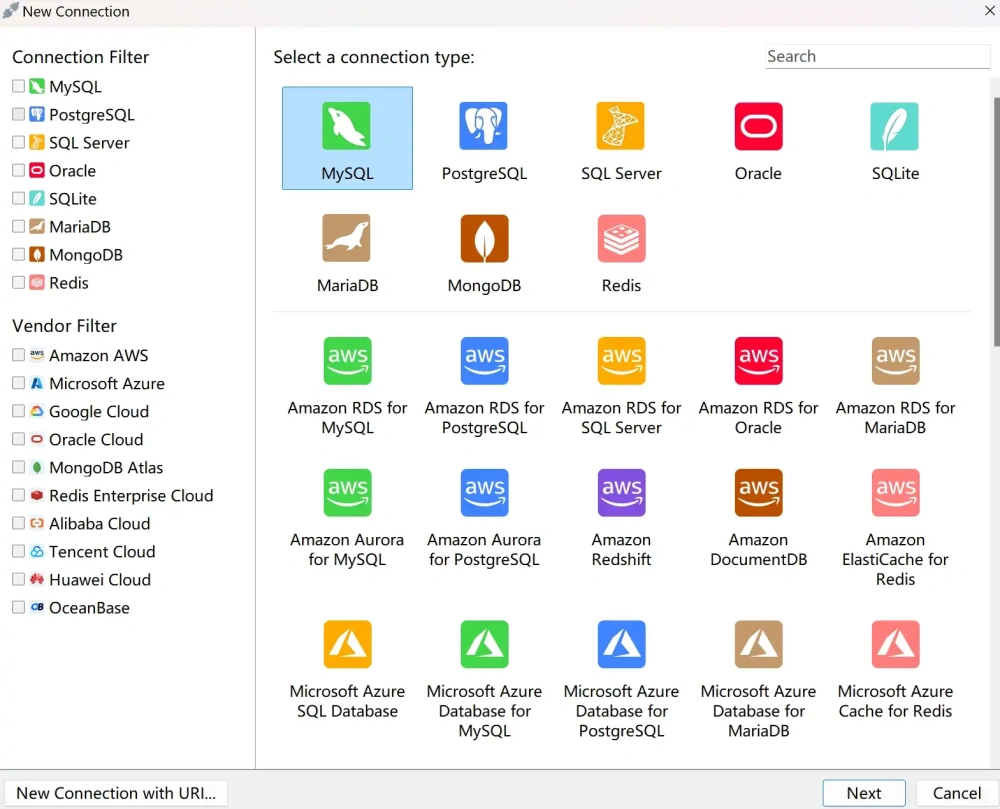Tick the OceanBase vendor checkbox
This screenshot has height=809, width=1000.
coord(18,608)
